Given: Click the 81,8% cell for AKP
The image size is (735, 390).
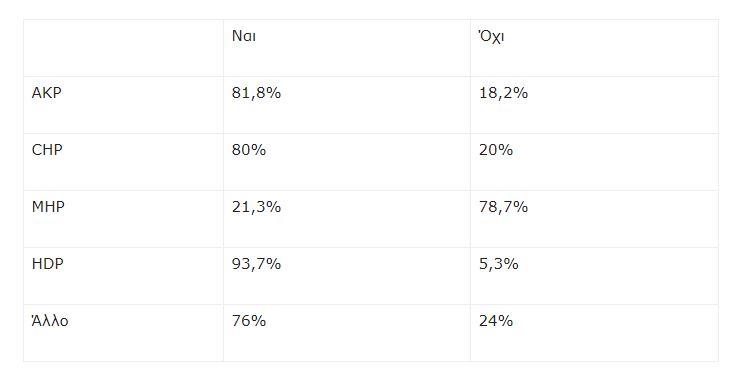Looking at the screenshot, I should point(256,93).
